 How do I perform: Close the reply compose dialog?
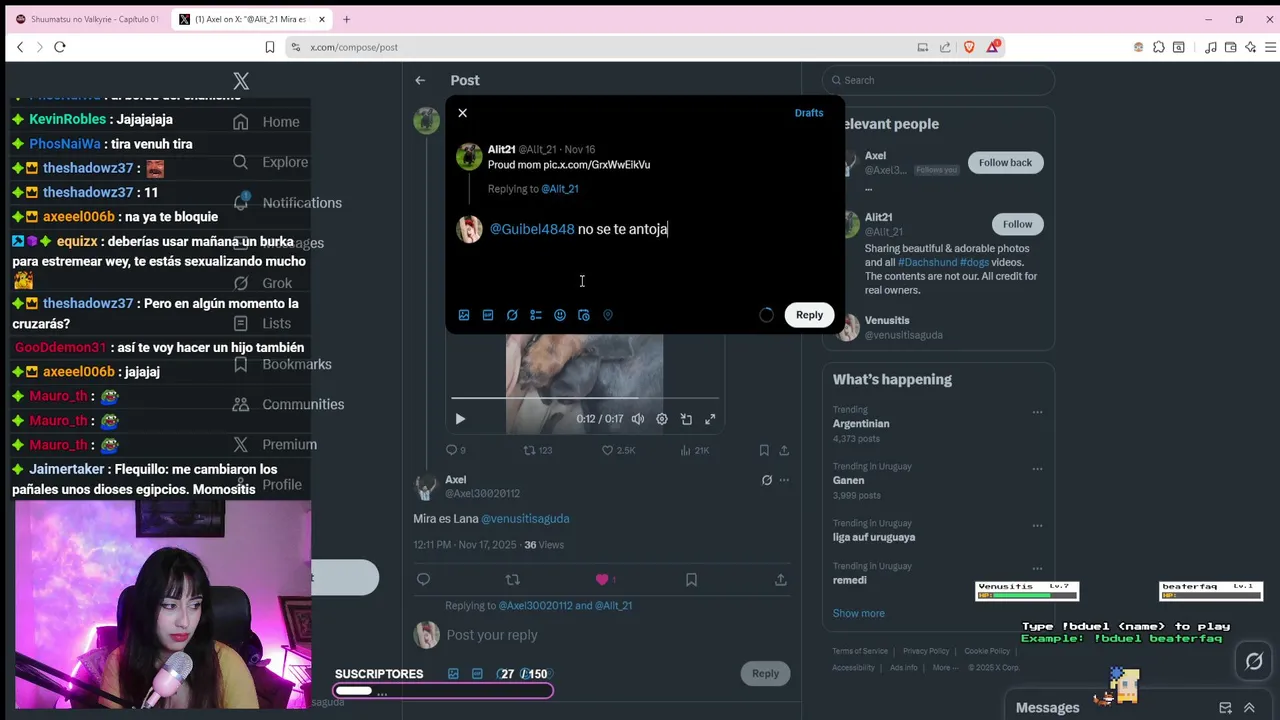(x=462, y=113)
